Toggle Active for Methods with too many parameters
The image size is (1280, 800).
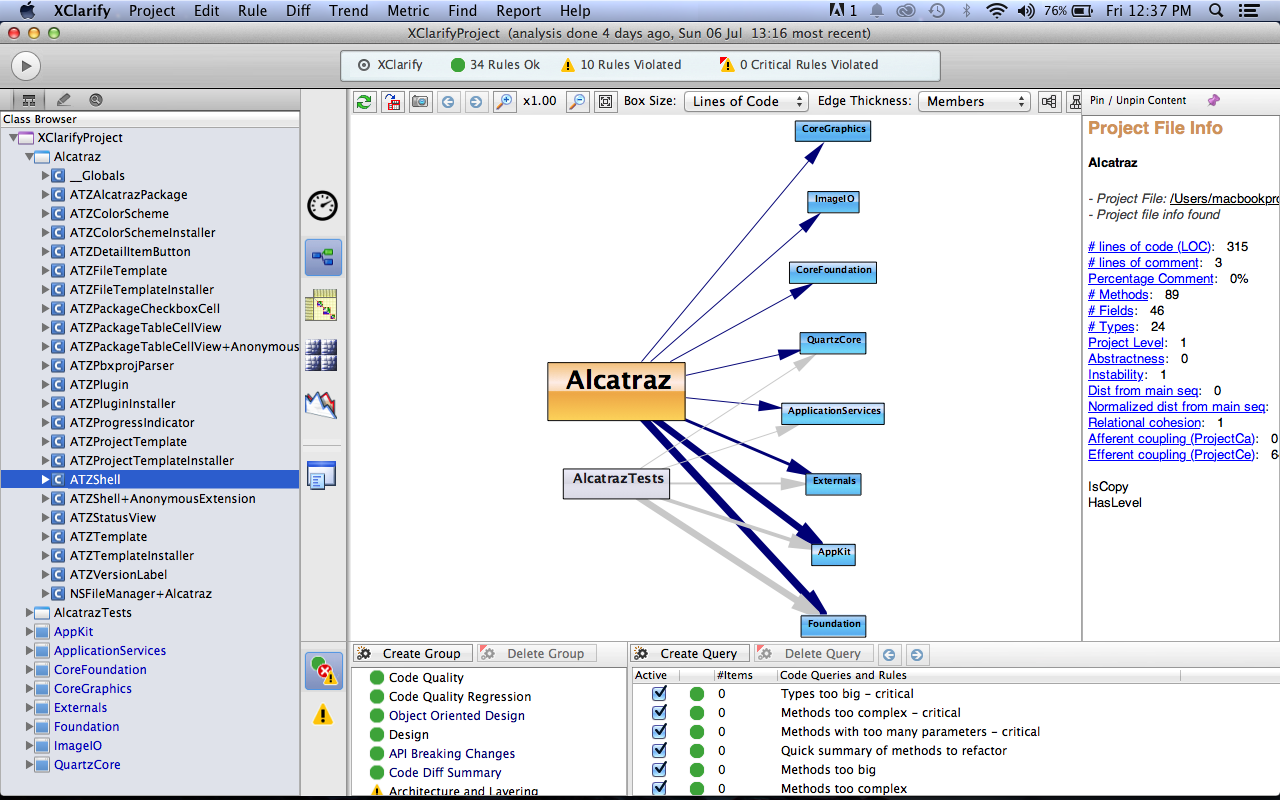pyautogui.click(x=659, y=731)
